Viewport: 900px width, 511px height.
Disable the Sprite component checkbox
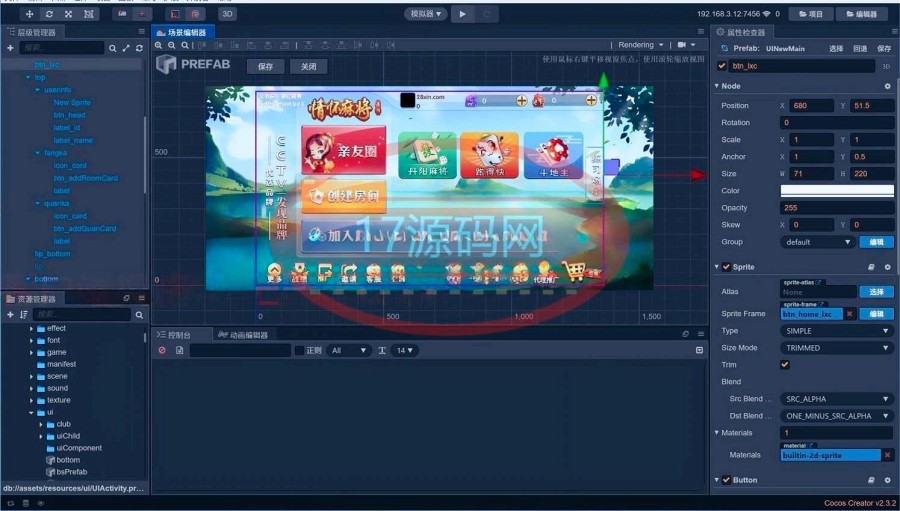[x=726, y=267]
